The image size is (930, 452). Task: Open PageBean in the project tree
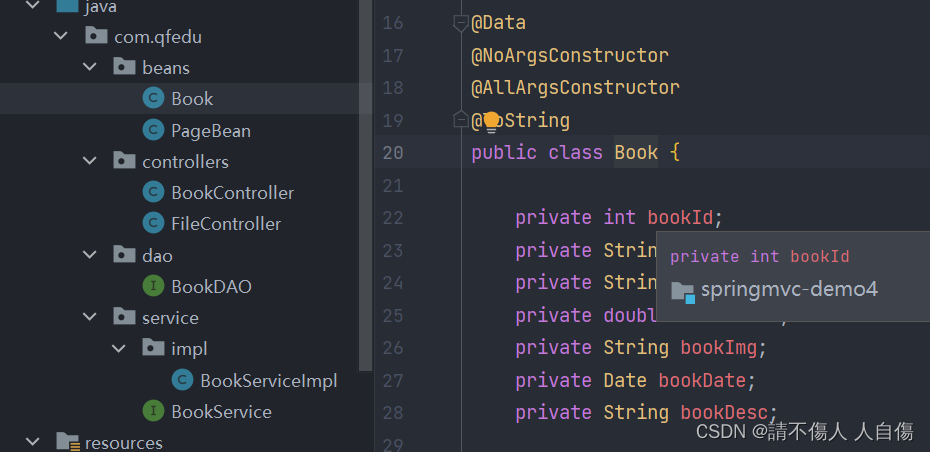coord(211,130)
